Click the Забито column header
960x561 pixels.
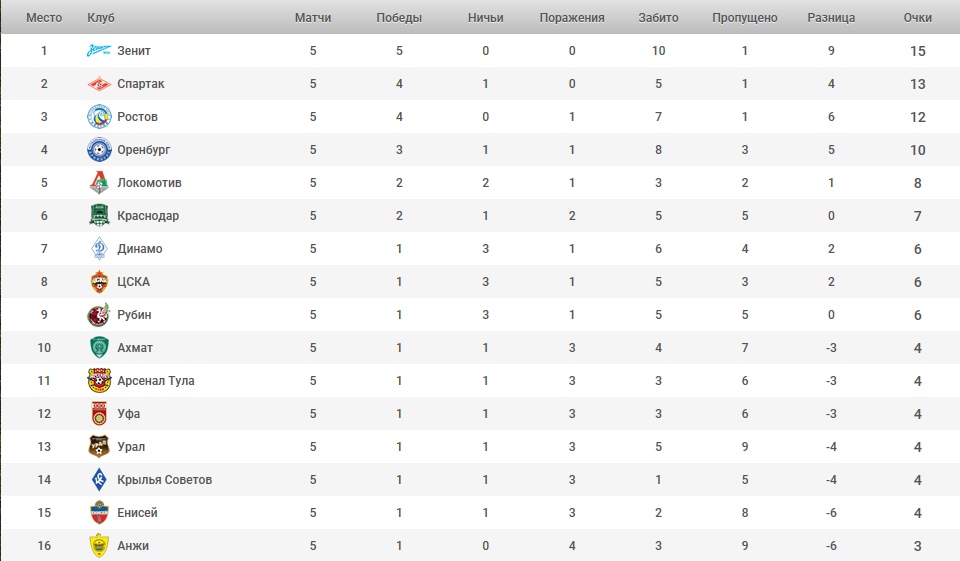point(658,18)
